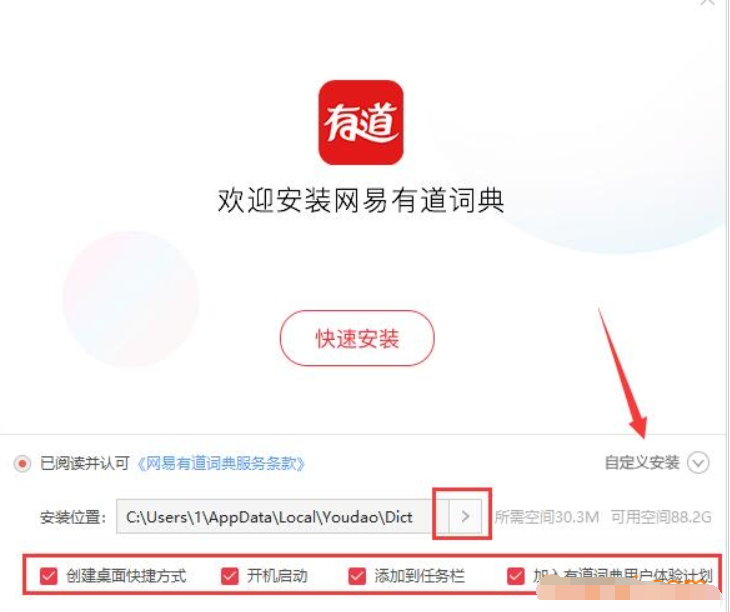Open the 网易有道词典服务条款 link

click(x=221, y=464)
